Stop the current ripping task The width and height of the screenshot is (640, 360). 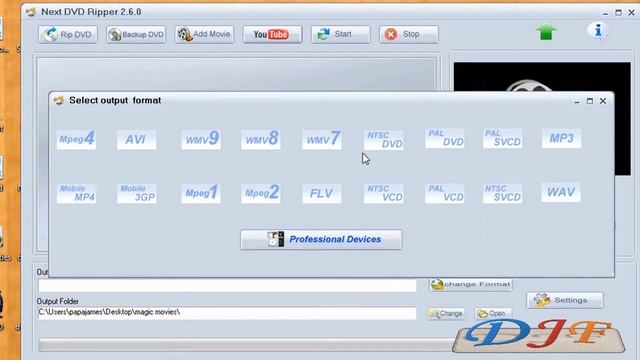[x=409, y=34]
